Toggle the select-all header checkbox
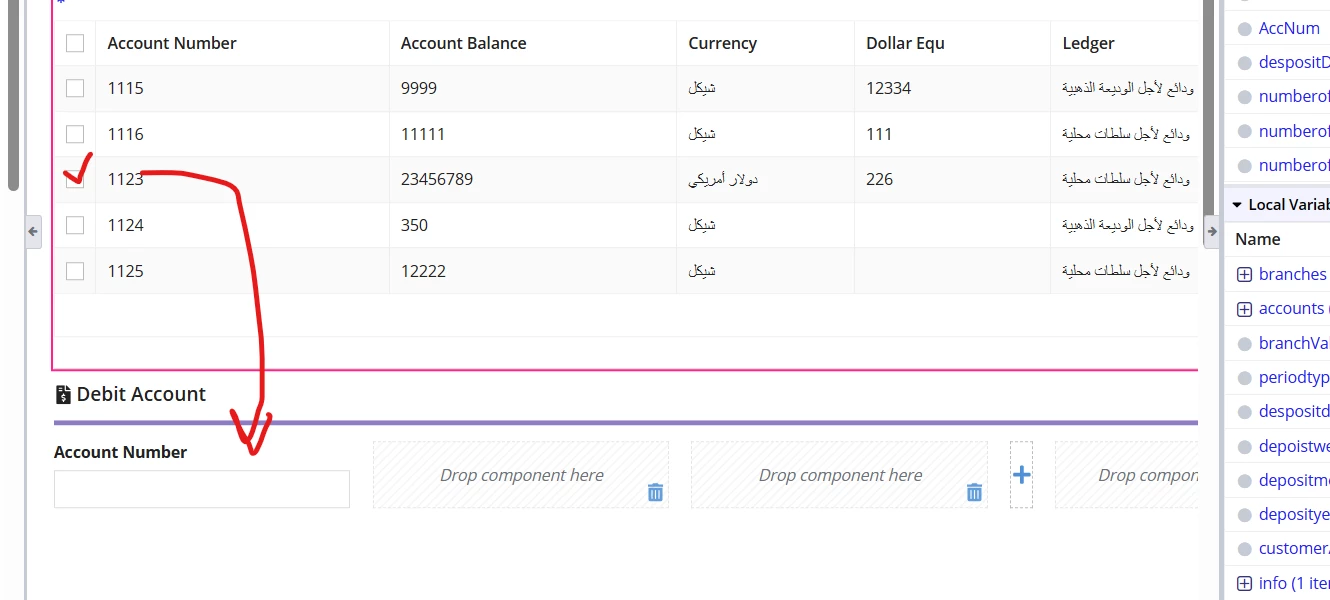This screenshot has width=1330, height=600. coord(75,43)
